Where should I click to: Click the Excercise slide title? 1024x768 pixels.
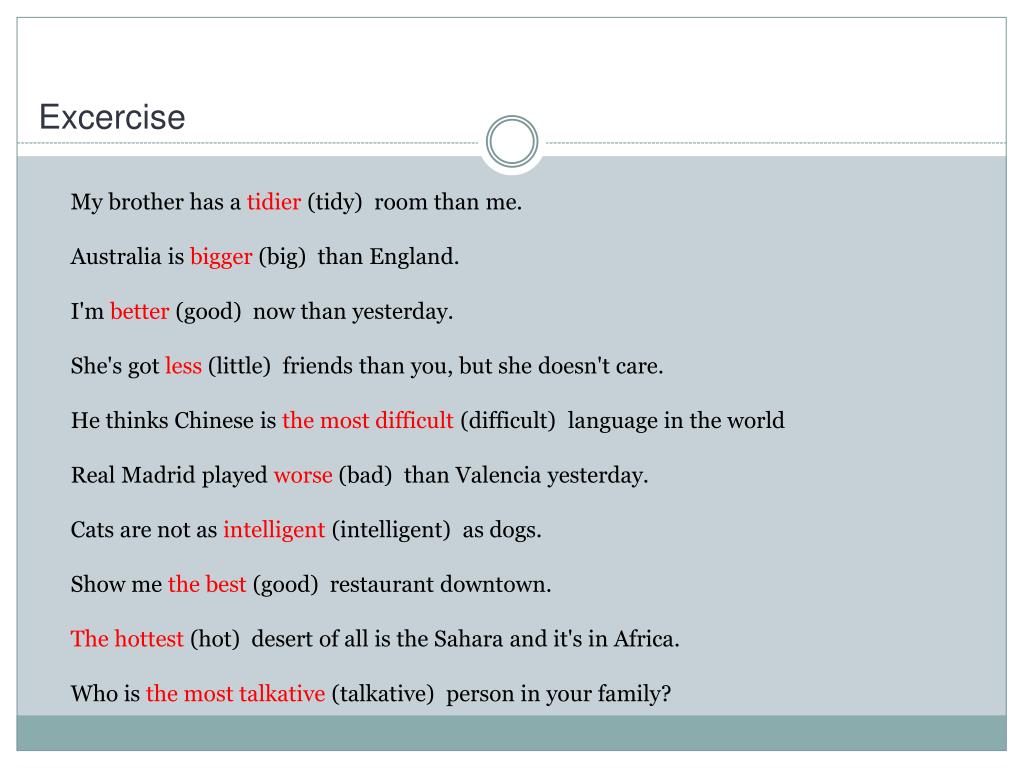coord(112,118)
